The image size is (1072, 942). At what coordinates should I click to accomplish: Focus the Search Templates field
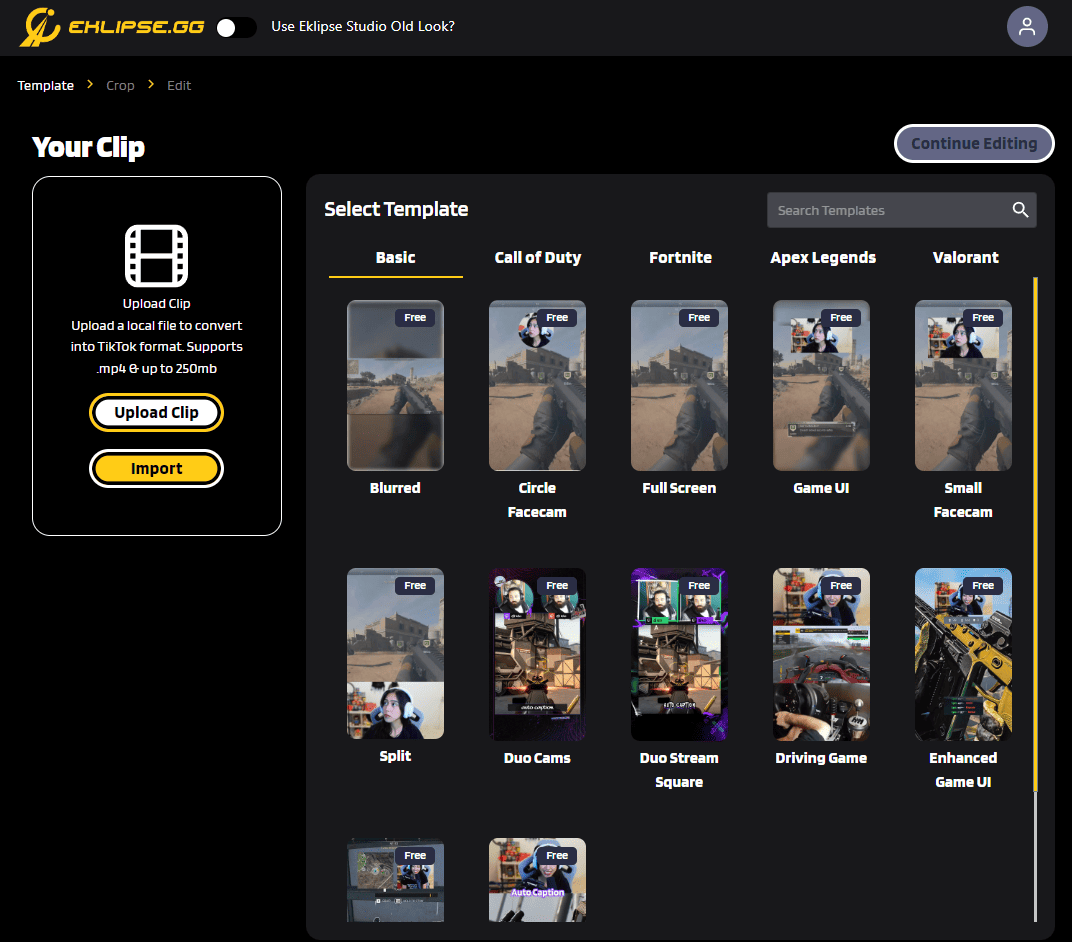coord(901,210)
